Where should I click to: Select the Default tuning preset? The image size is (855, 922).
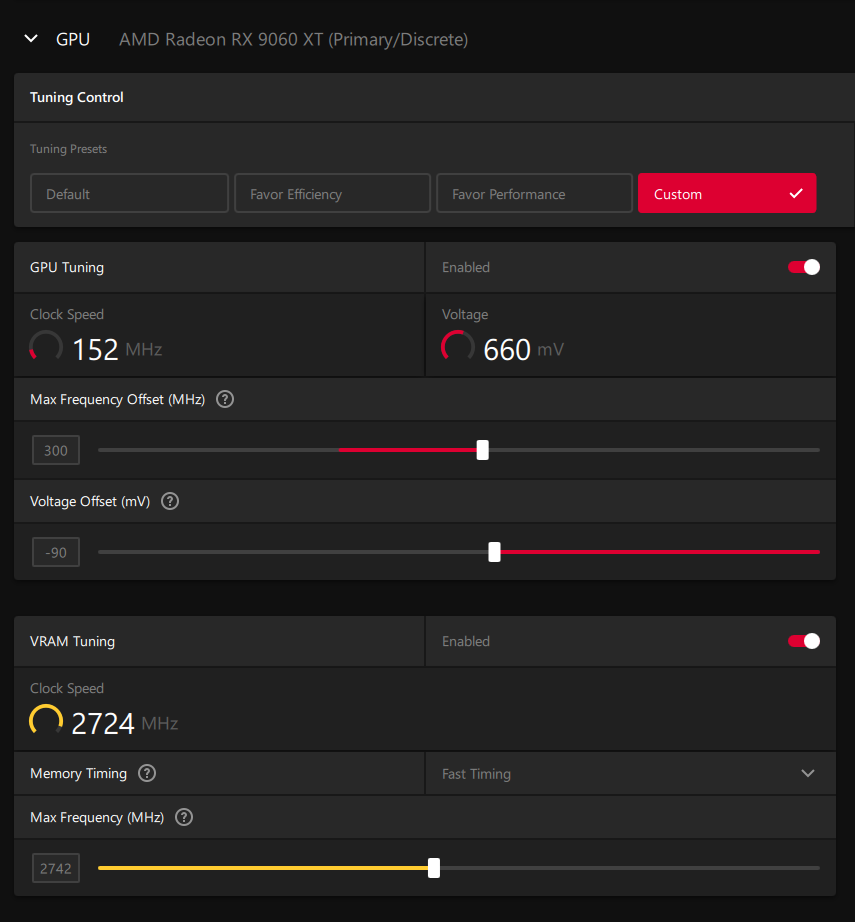129,193
